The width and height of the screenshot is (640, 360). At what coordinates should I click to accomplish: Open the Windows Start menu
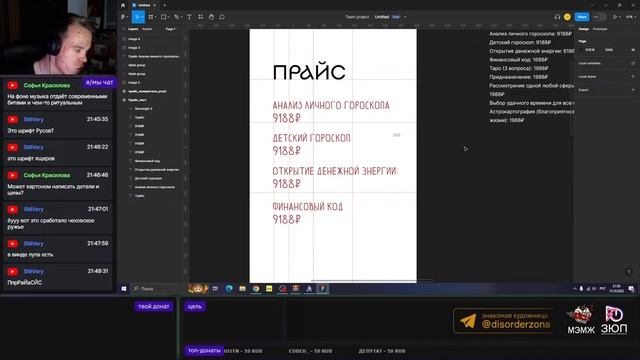(x=124, y=289)
